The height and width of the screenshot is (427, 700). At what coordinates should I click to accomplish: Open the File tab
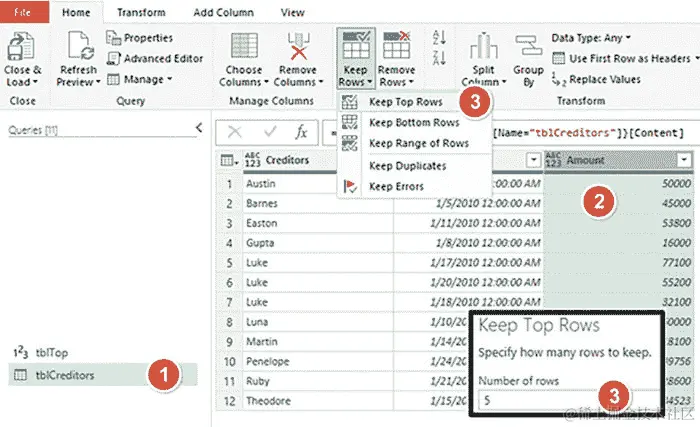pyautogui.click(x=23, y=13)
